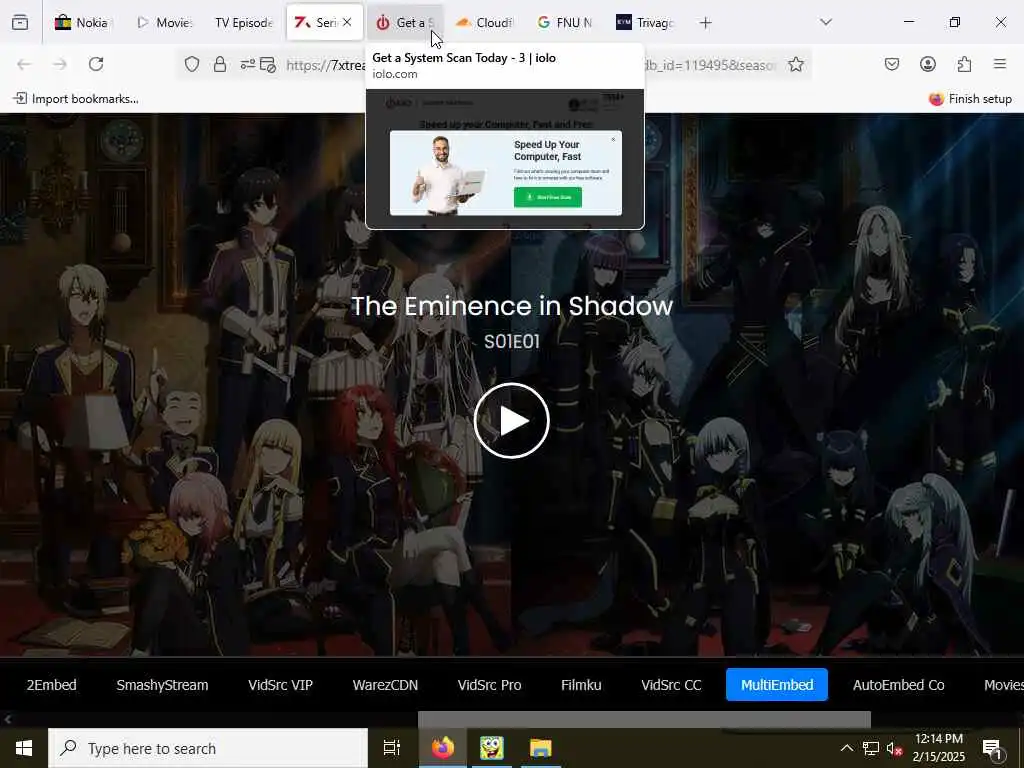Select the 2Embed server
This screenshot has width=1024, height=768.
tap(52, 684)
